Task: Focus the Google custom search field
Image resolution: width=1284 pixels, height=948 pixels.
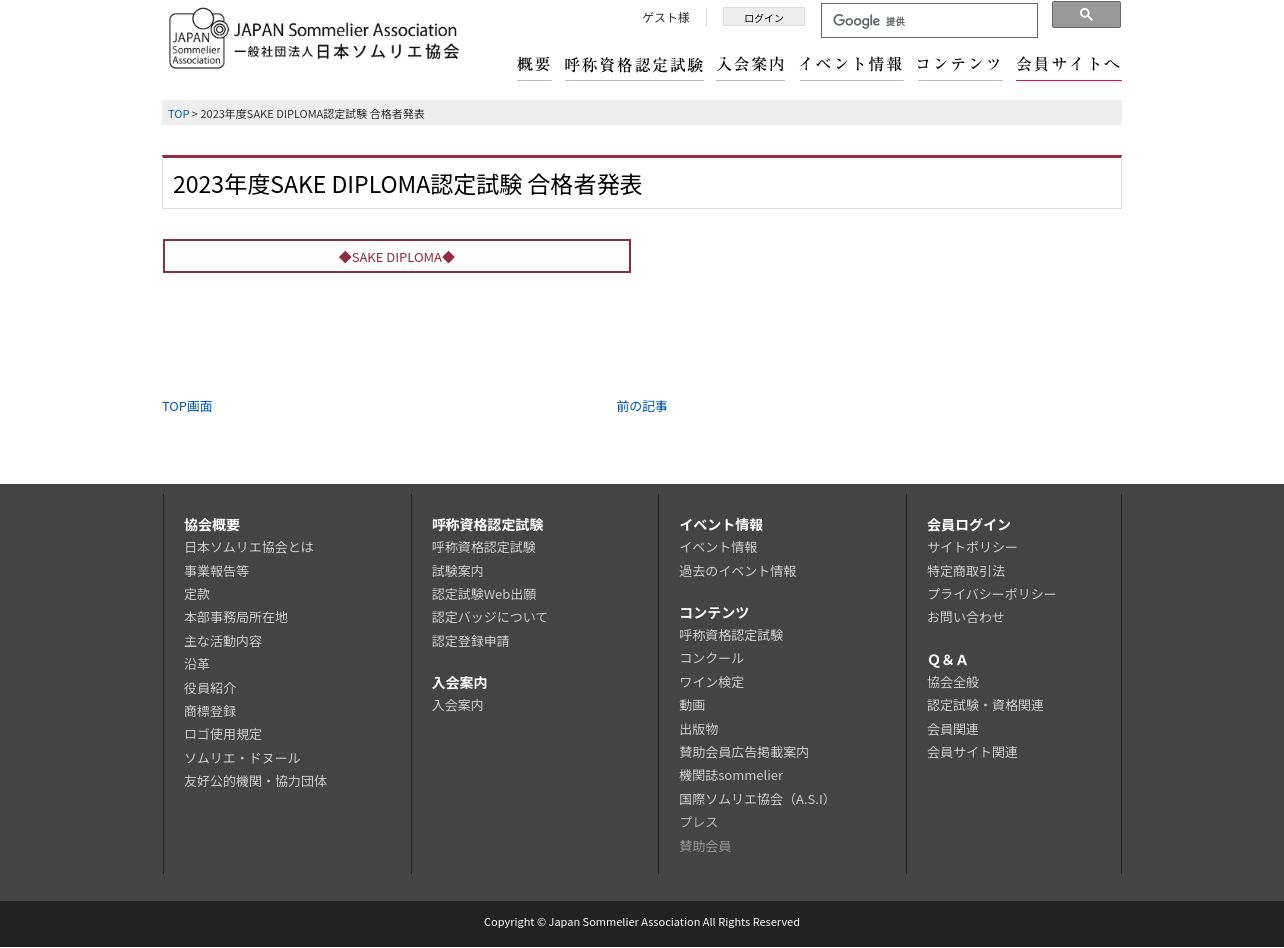Action: (929, 21)
